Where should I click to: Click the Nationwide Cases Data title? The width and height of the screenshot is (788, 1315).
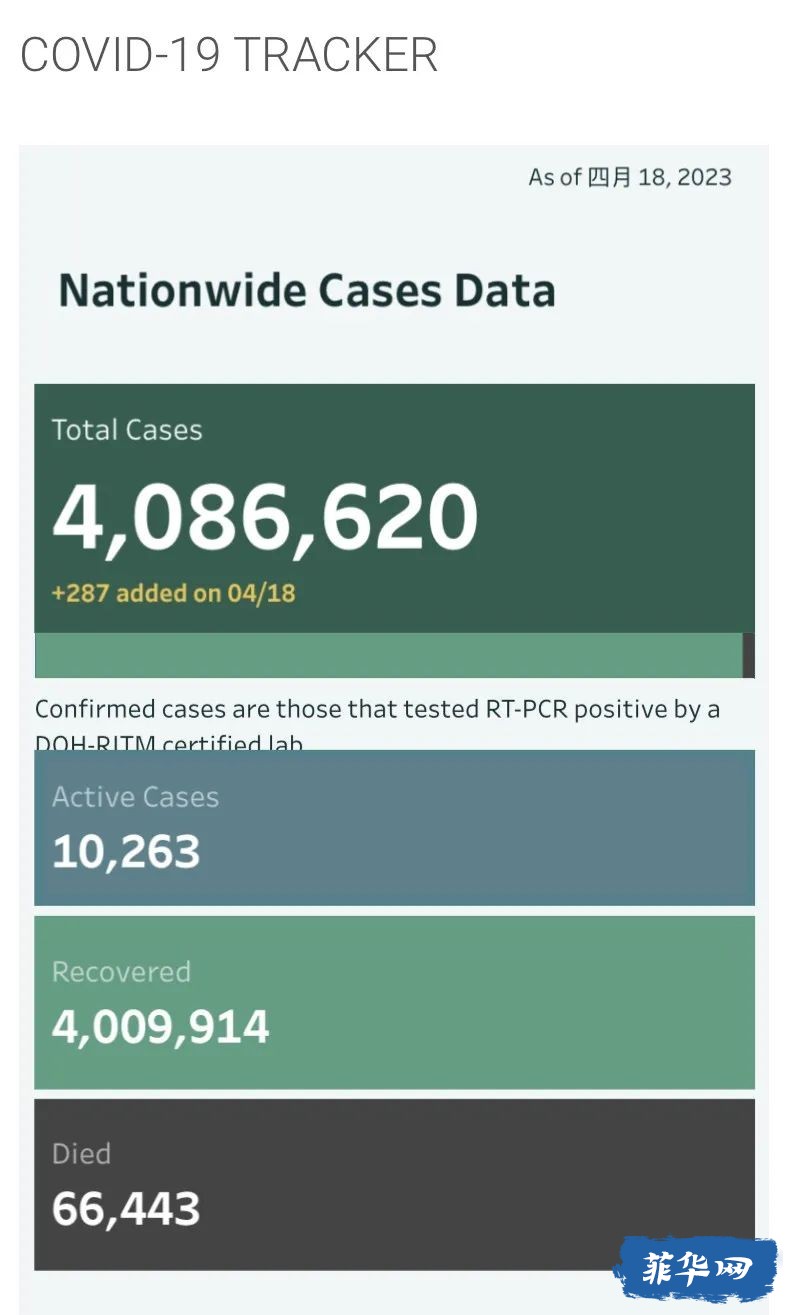tap(307, 291)
